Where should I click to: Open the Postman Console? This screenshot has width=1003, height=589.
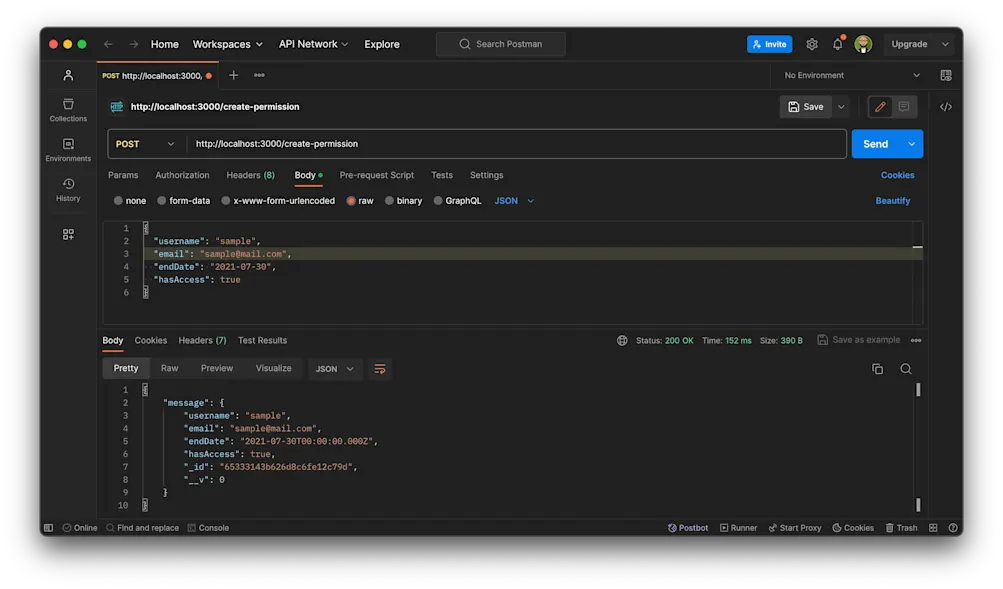tap(208, 527)
